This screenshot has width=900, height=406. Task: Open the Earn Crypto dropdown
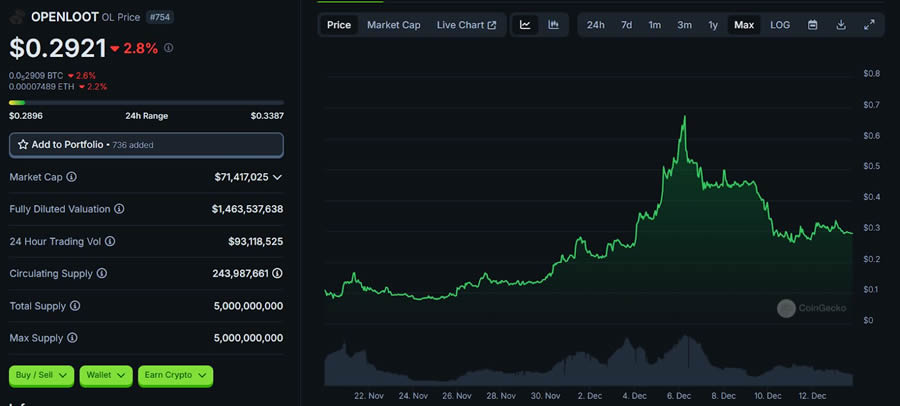click(176, 375)
